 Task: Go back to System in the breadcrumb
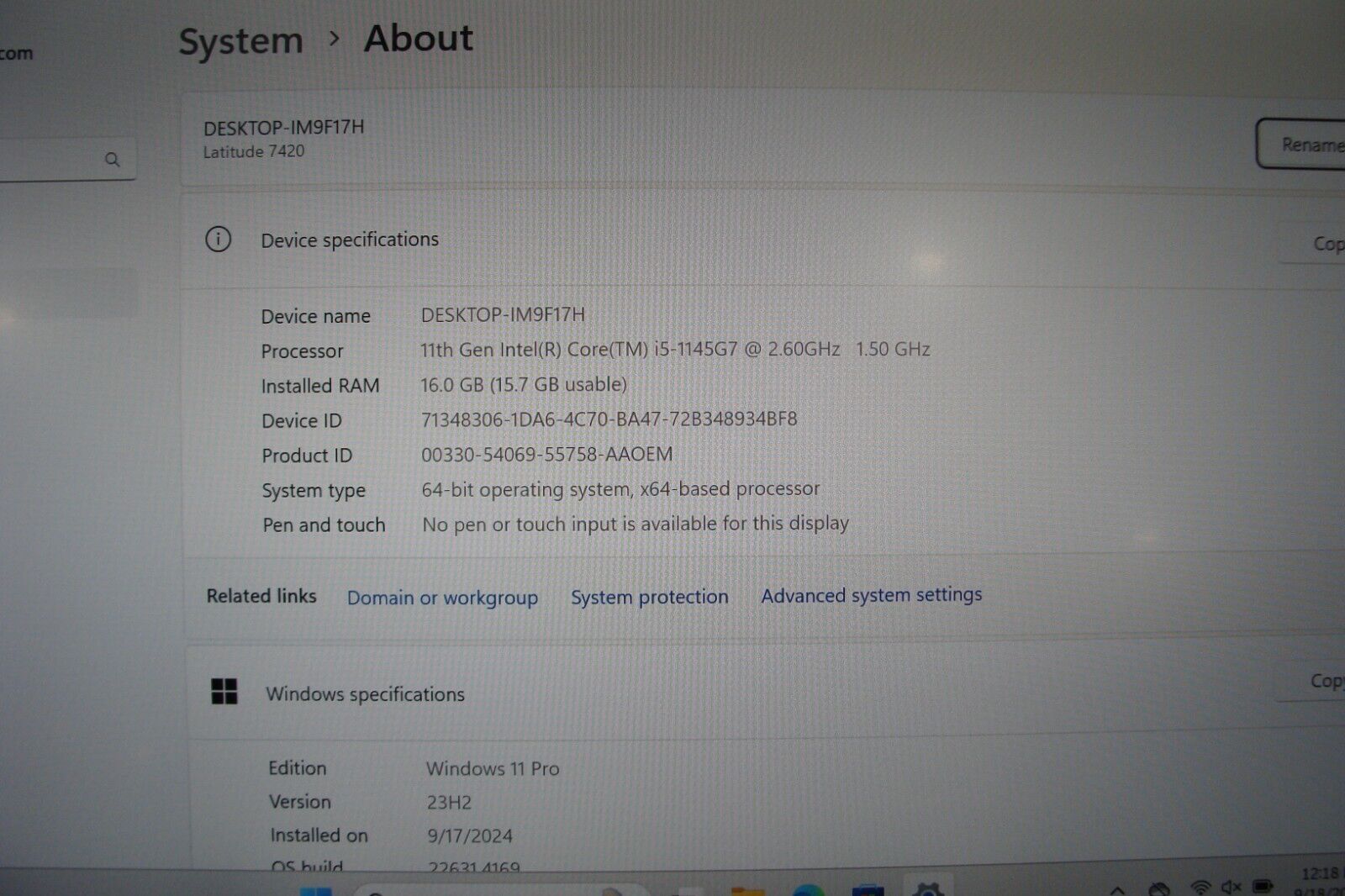click(x=240, y=41)
